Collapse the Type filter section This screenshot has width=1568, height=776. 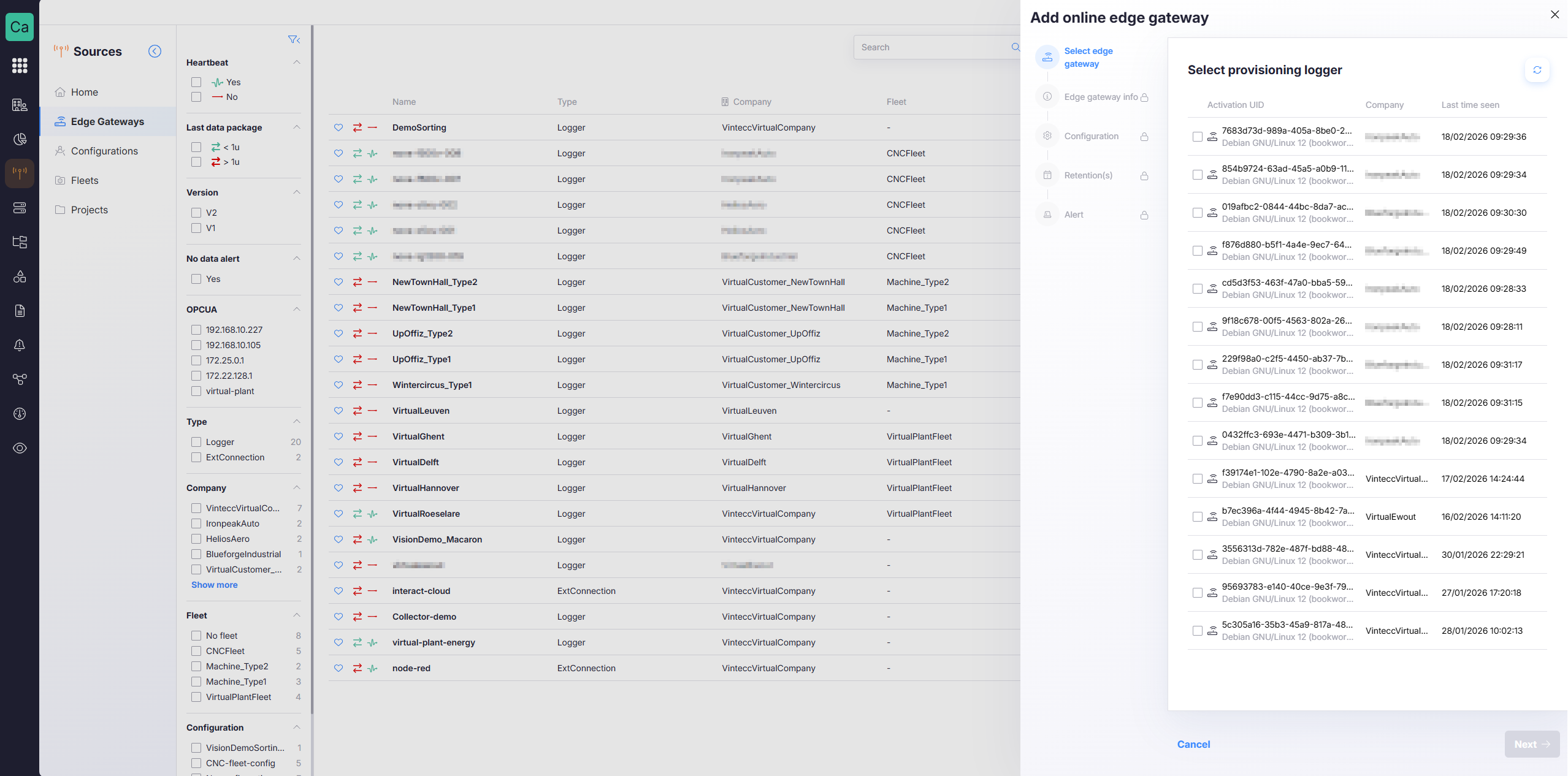(297, 422)
